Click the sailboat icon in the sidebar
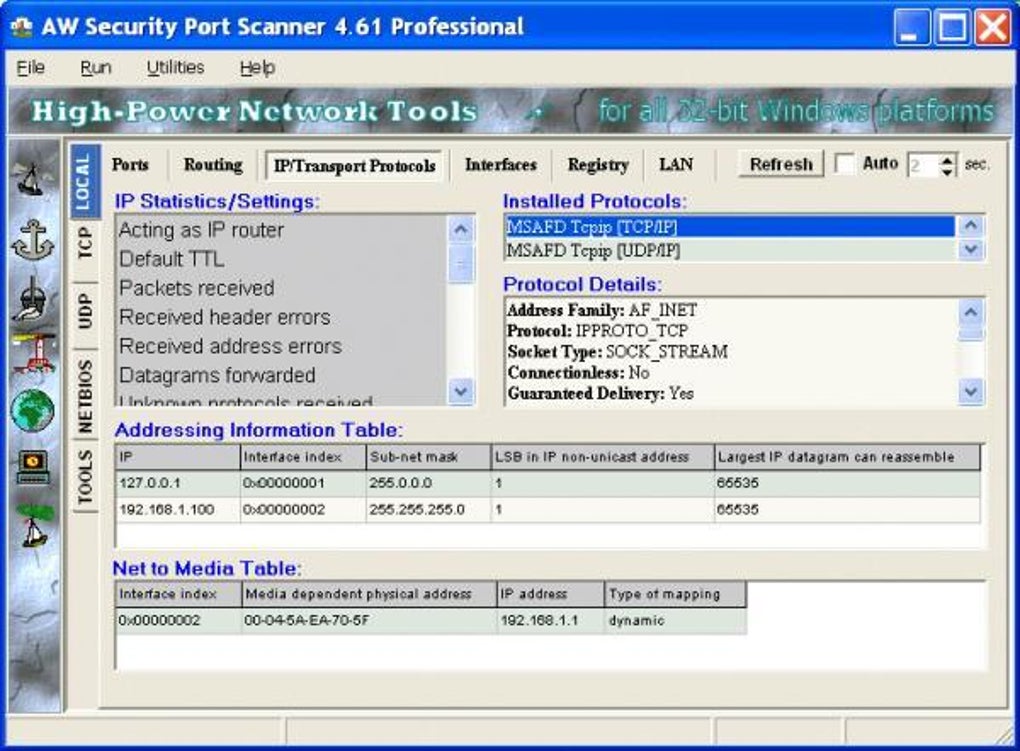This screenshot has width=1020, height=751. click(33, 180)
